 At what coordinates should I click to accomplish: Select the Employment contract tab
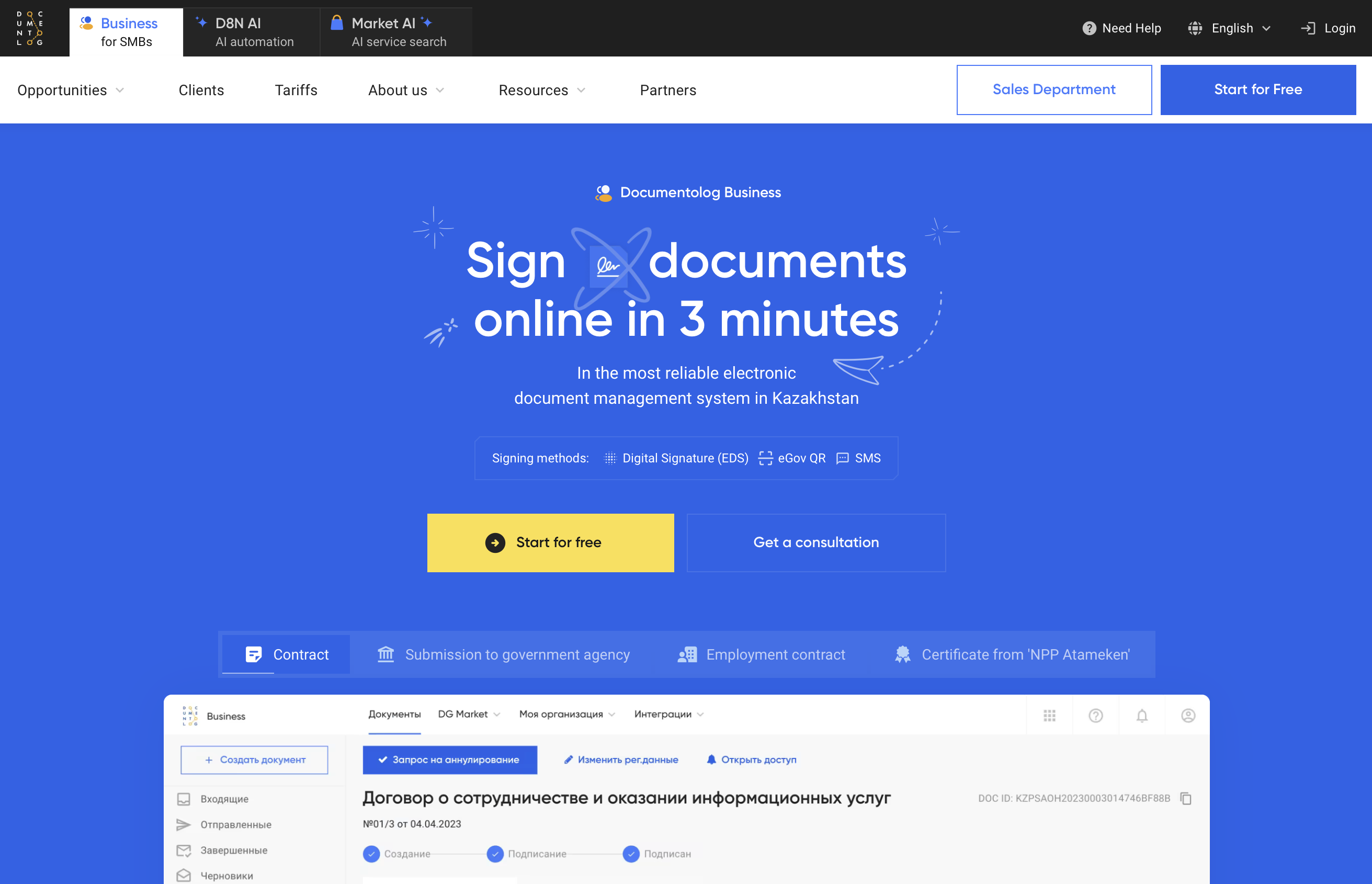click(x=761, y=654)
